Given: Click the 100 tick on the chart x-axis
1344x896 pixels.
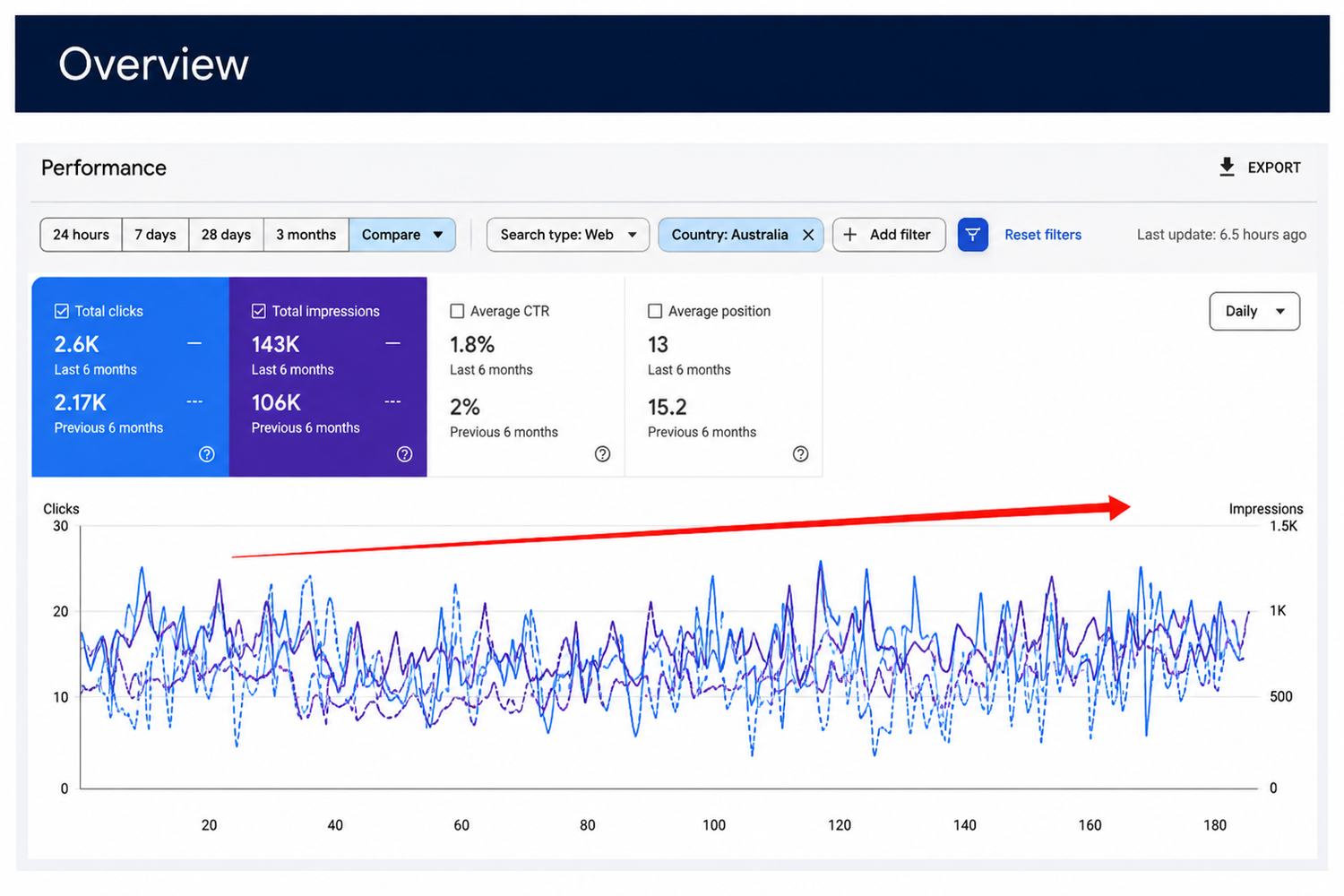Looking at the screenshot, I should point(714,825).
